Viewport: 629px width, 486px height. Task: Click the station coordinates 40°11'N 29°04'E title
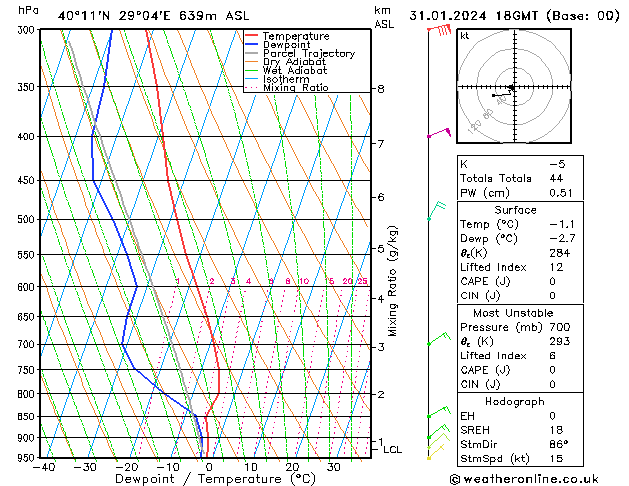tap(154, 16)
